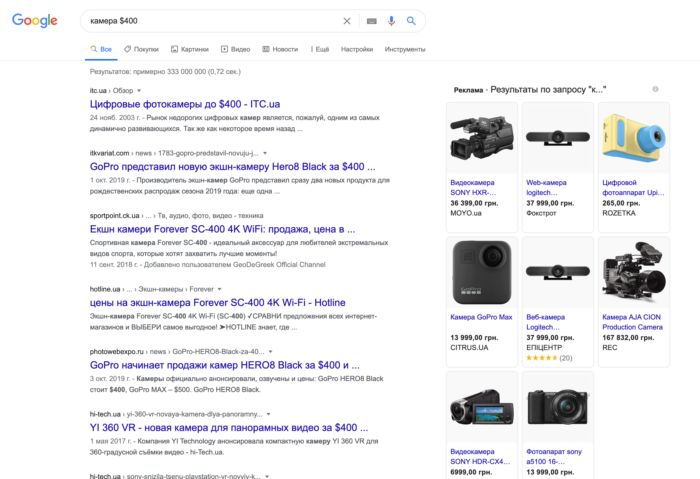Click the ad info icon beside Реклама
Viewport: 700px width, 479px height.
pyautogui.click(x=655, y=89)
